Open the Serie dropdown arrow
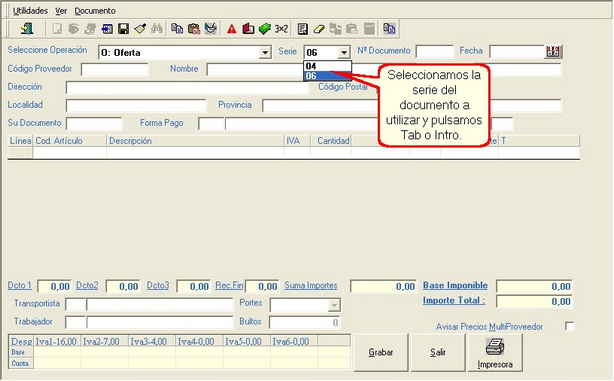The image size is (614, 381). click(344, 52)
